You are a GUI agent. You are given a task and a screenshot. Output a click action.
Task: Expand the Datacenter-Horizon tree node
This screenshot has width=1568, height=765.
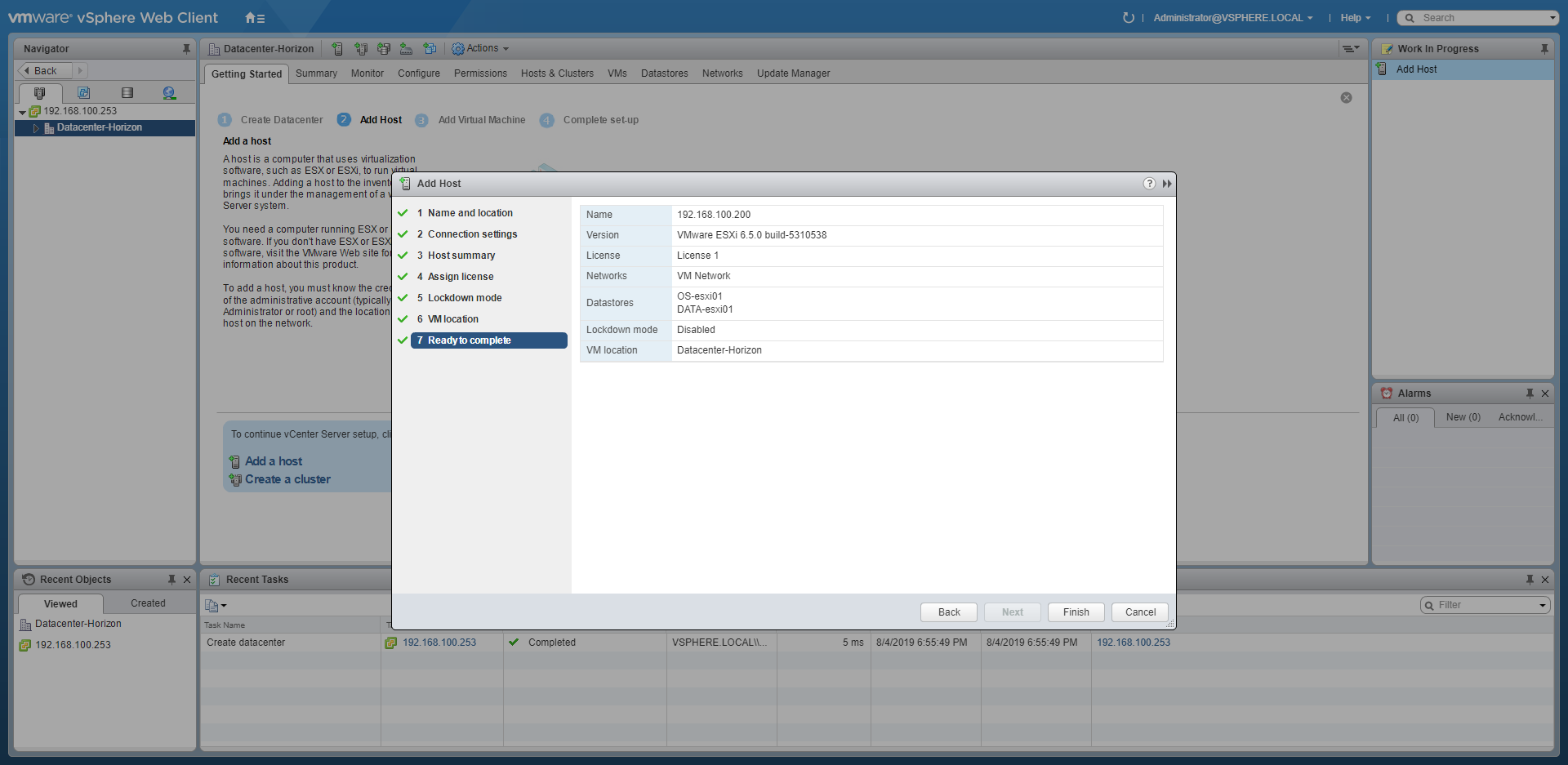pos(36,128)
